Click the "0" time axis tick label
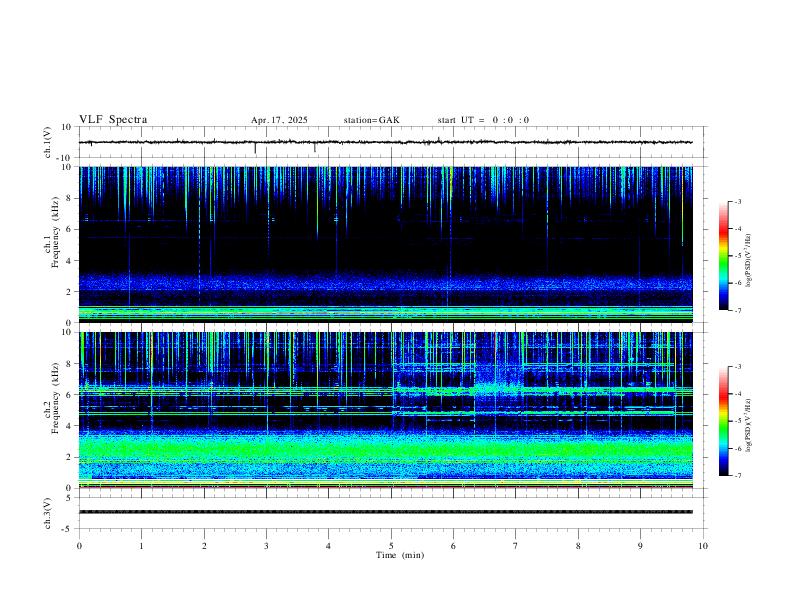This screenshot has width=792, height=612. [79, 546]
